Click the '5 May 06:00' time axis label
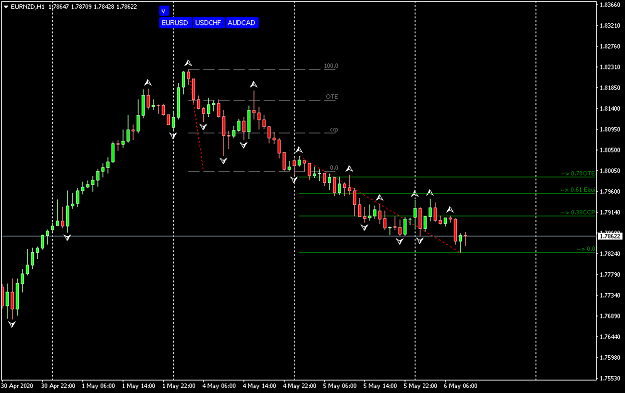This screenshot has width=625, height=393. (340, 386)
